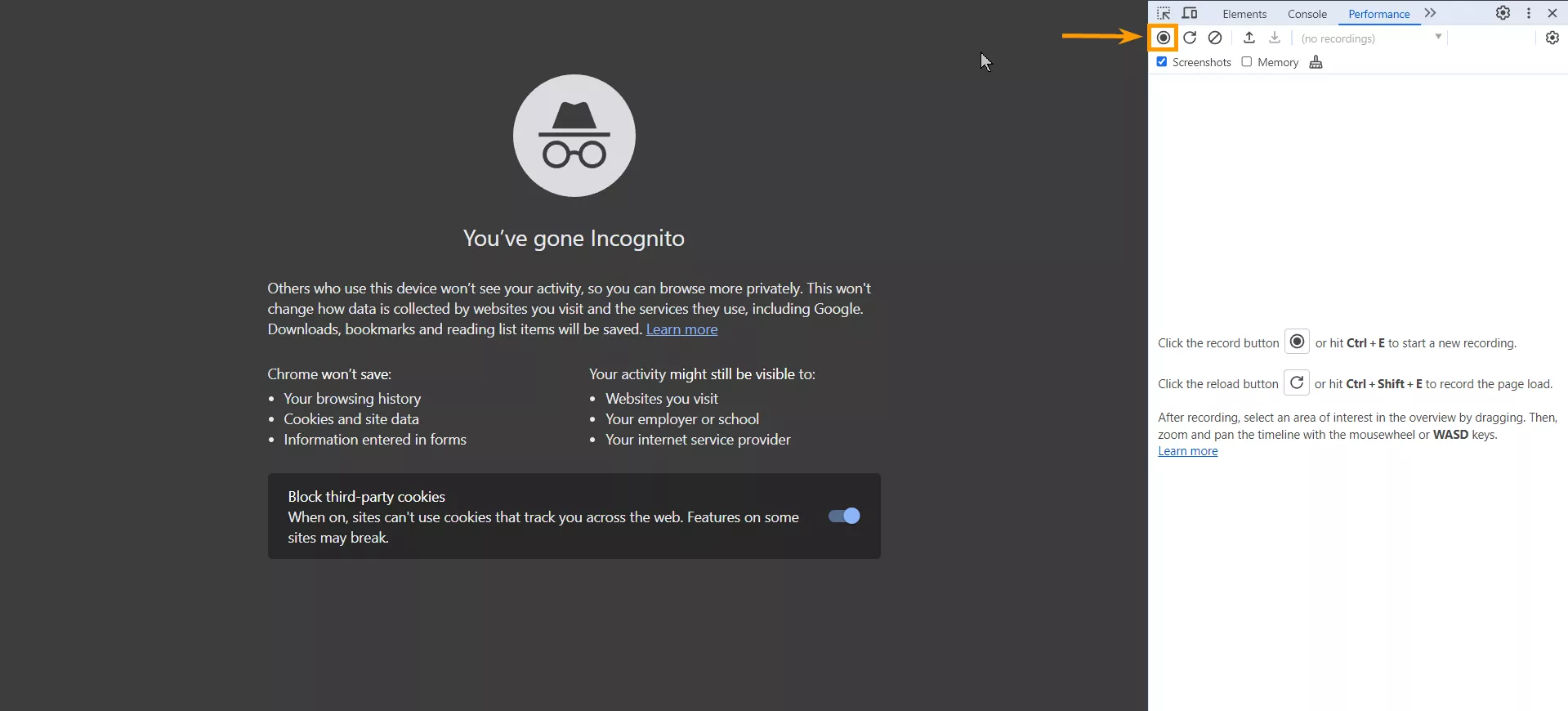This screenshot has height=711, width=1568.
Task: Open DevTools settings gear
Action: pyautogui.click(x=1503, y=13)
